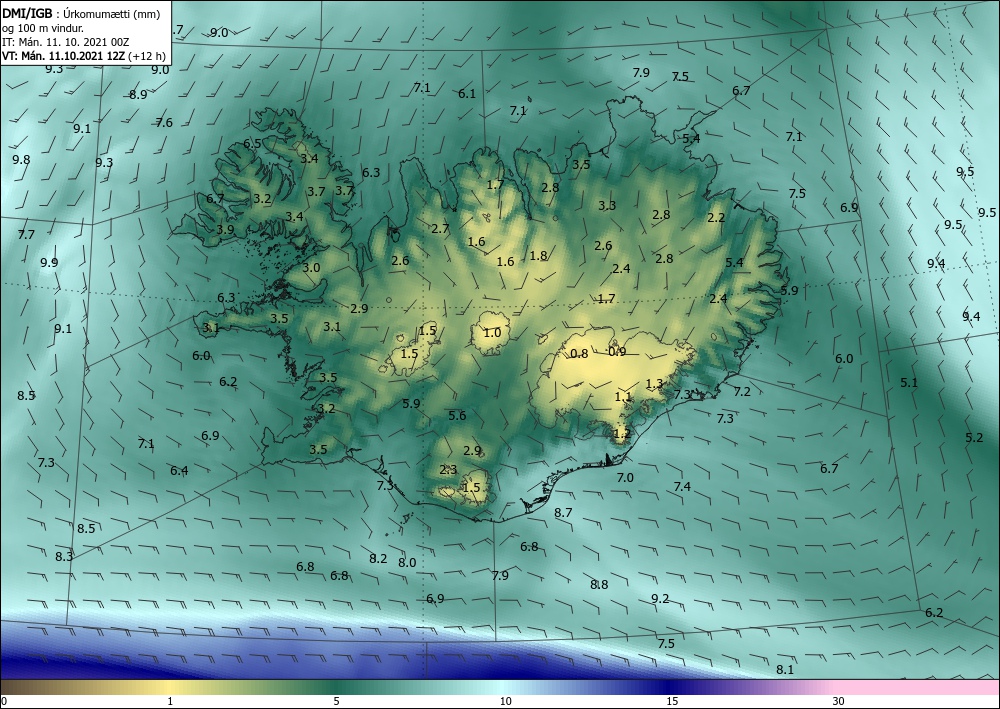Click the 8.9 value northwest of Iceland
The height and width of the screenshot is (709, 1000).
click(138, 94)
